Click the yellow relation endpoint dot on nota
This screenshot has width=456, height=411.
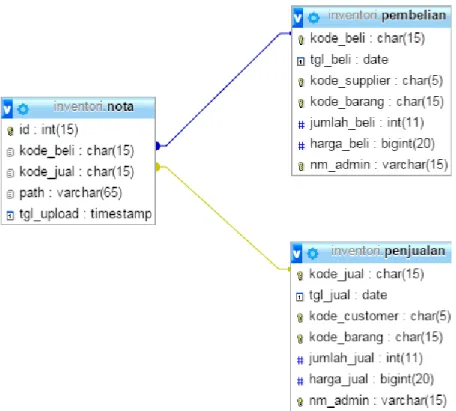click(x=158, y=167)
